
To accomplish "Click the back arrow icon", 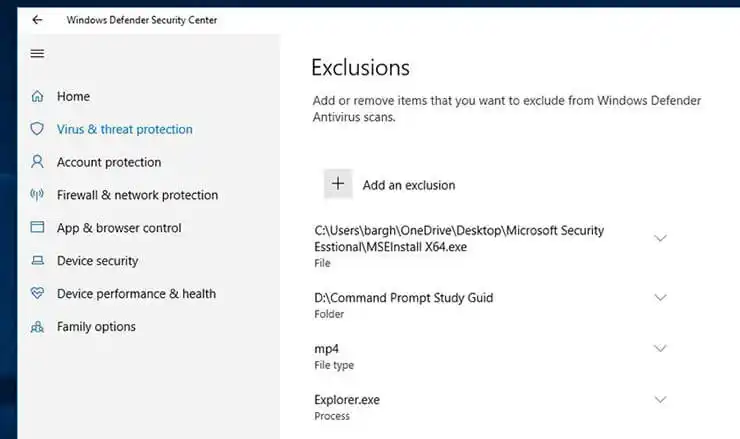I will (x=37, y=19).
